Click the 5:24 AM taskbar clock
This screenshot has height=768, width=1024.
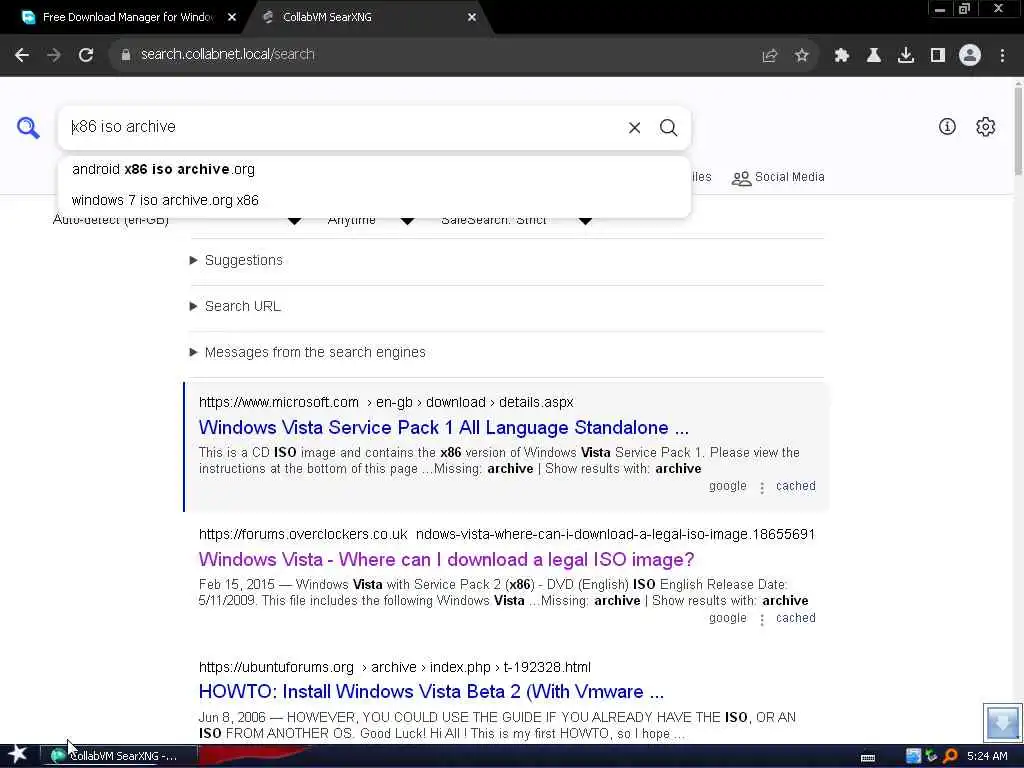987,756
